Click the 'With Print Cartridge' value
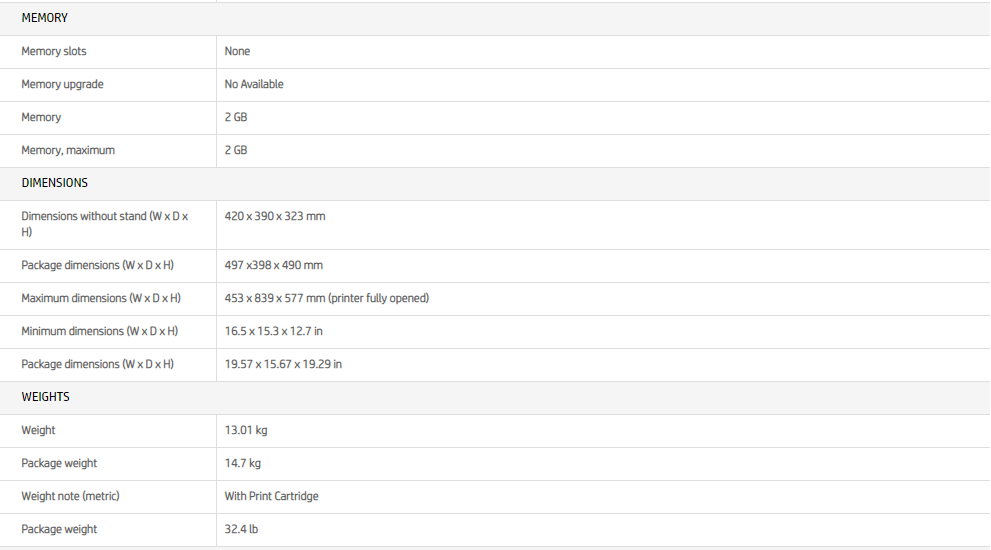Viewport: 991px width, 550px height. 272,496
